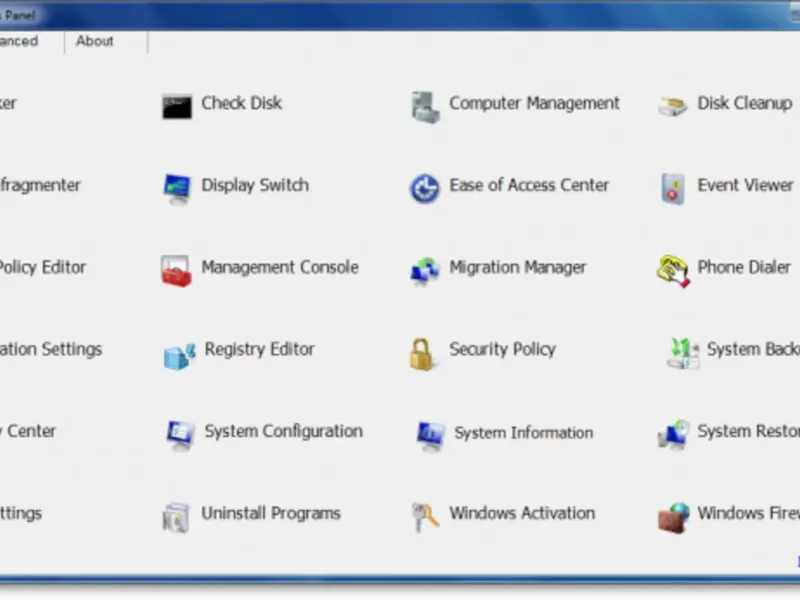Open the Registry Editor cube icon
The height and width of the screenshot is (600, 800).
click(x=180, y=356)
